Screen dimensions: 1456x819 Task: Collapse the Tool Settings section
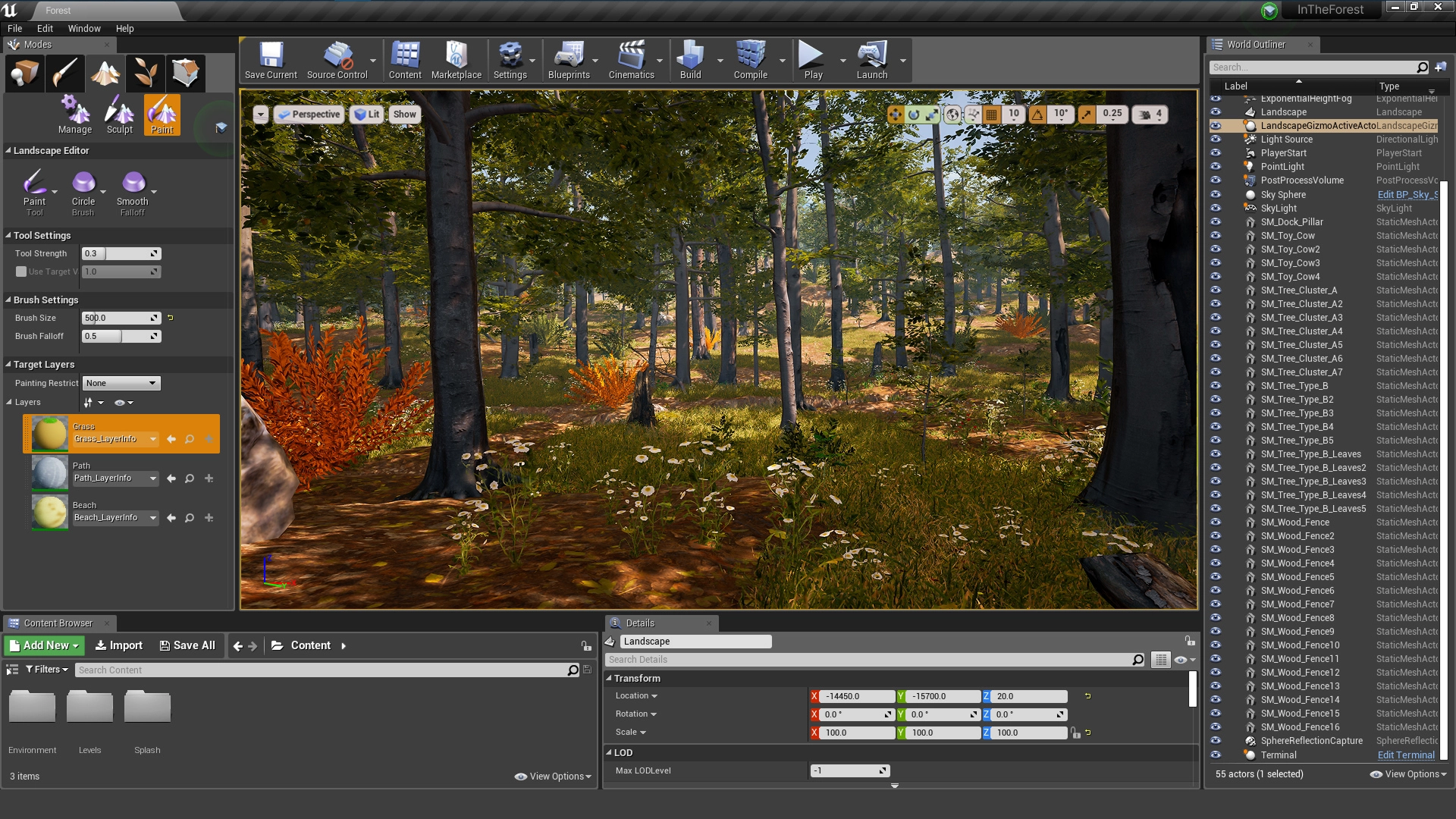click(8, 236)
